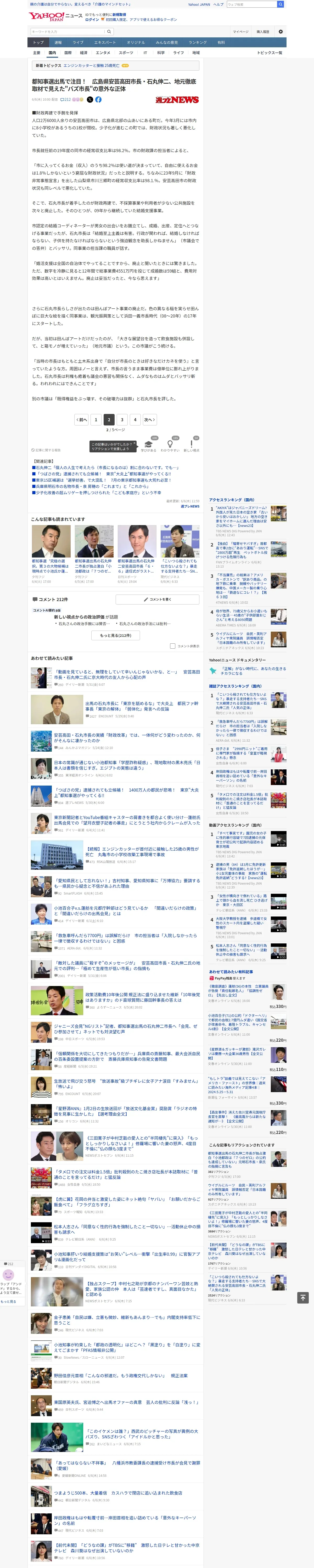Open related link 石丸伸二「個人の人生で考えたら

pyautogui.click(x=106, y=468)
